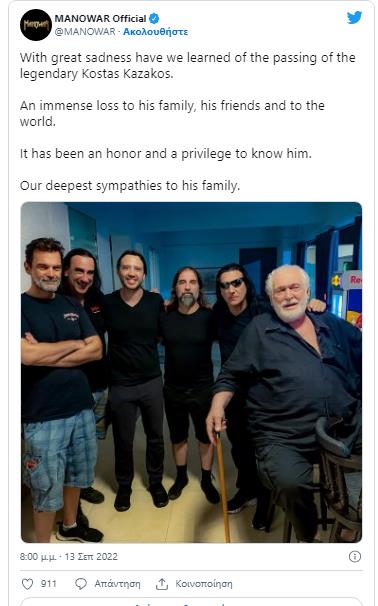The width and height of the screenshot is (378, 606).
Task: Open the tweet info circle icon
Action: [x=354, y=557]
